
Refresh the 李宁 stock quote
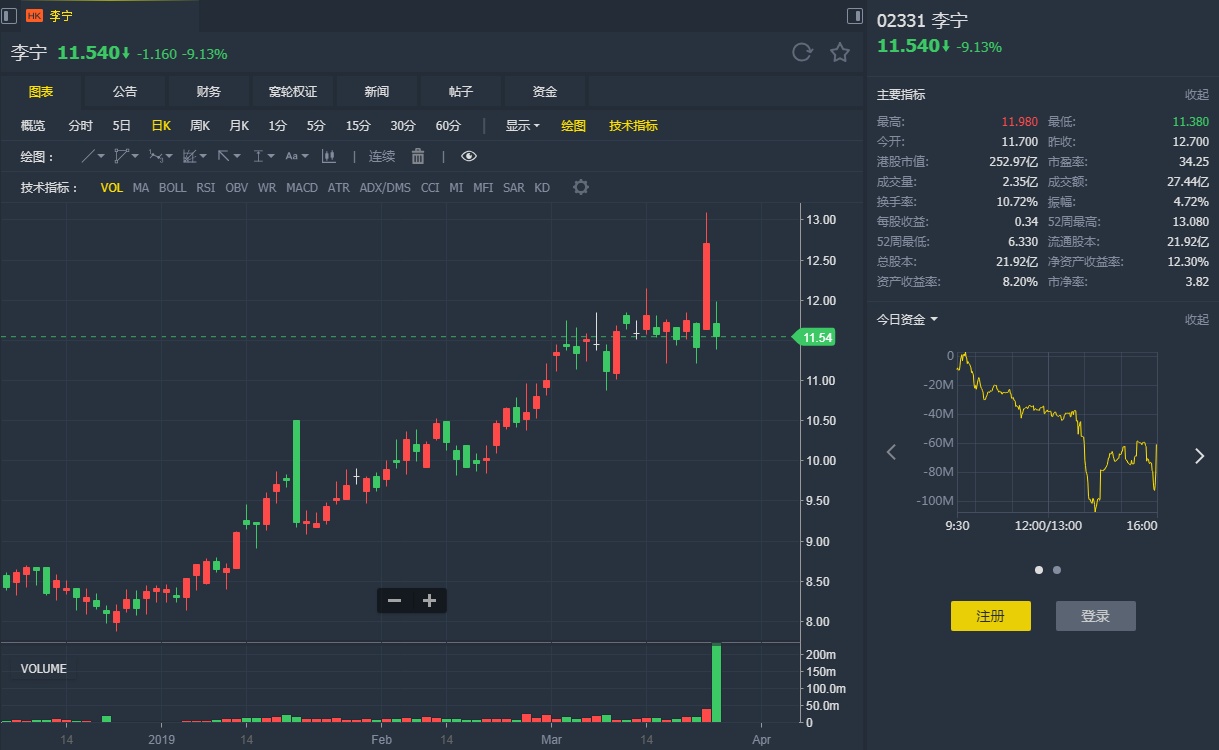[x=802, y=53]
